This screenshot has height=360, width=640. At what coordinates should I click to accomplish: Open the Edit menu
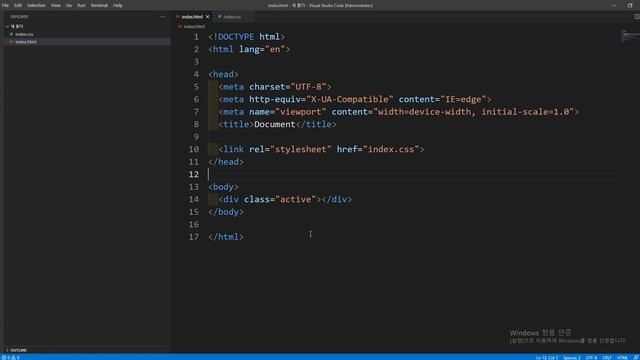coord(18,5)
